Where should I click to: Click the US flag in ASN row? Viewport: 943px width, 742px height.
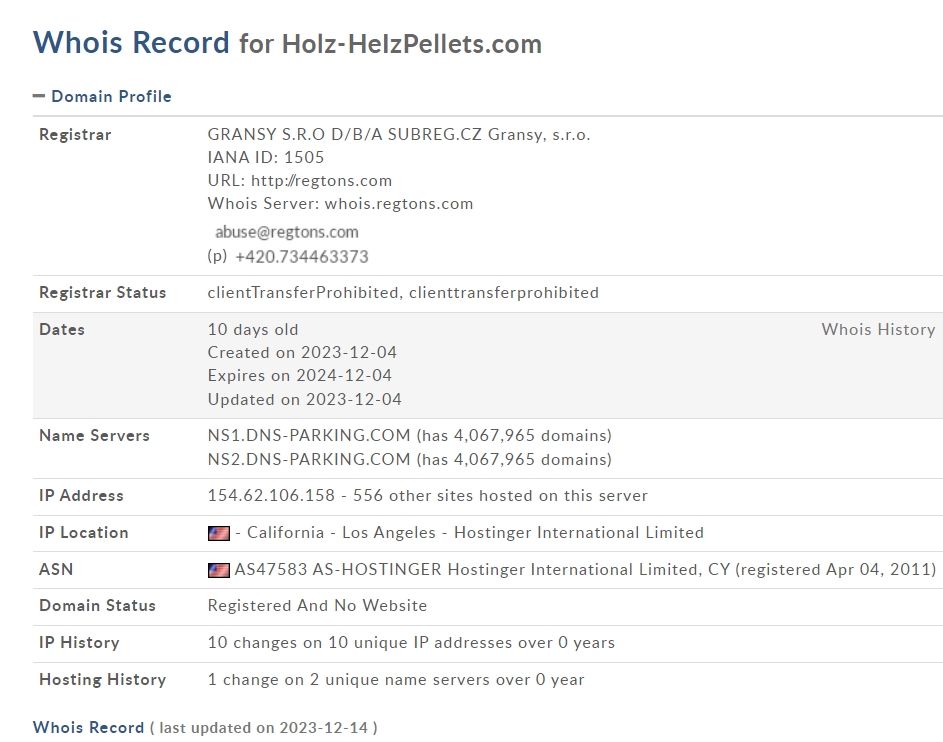218,569
